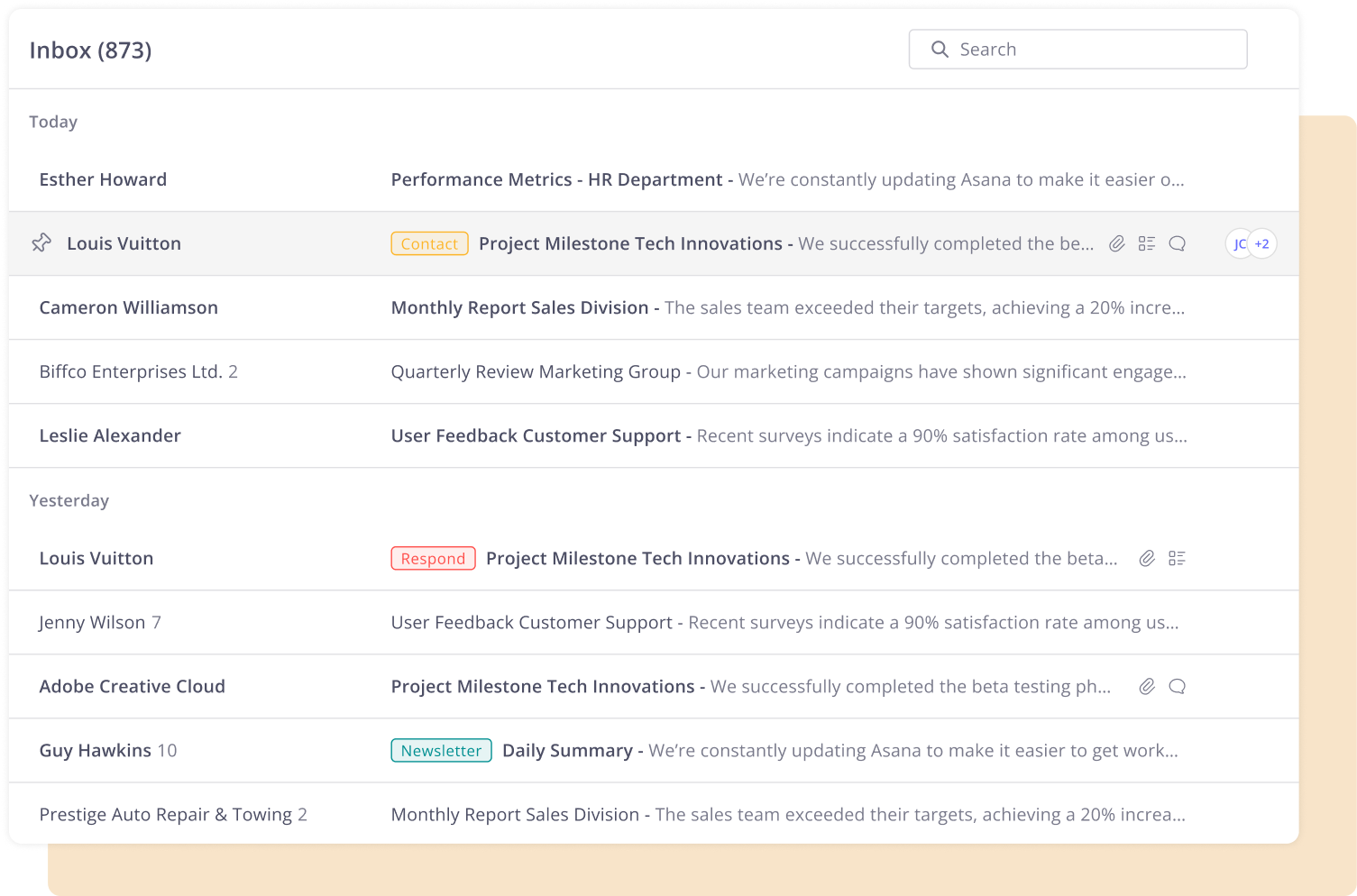Click comment bubble in Adobe Creative Cloud row
The width and height of the screenshot is (1357, 896).
click(x=1178, y=686)
